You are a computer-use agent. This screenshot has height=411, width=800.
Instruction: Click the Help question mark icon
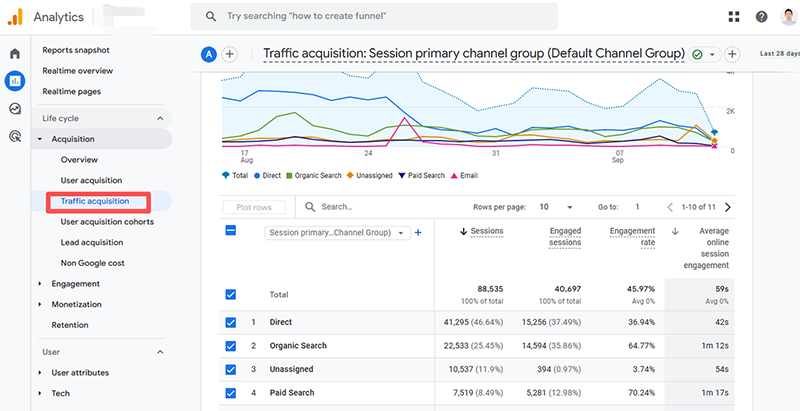coord(762,17)
